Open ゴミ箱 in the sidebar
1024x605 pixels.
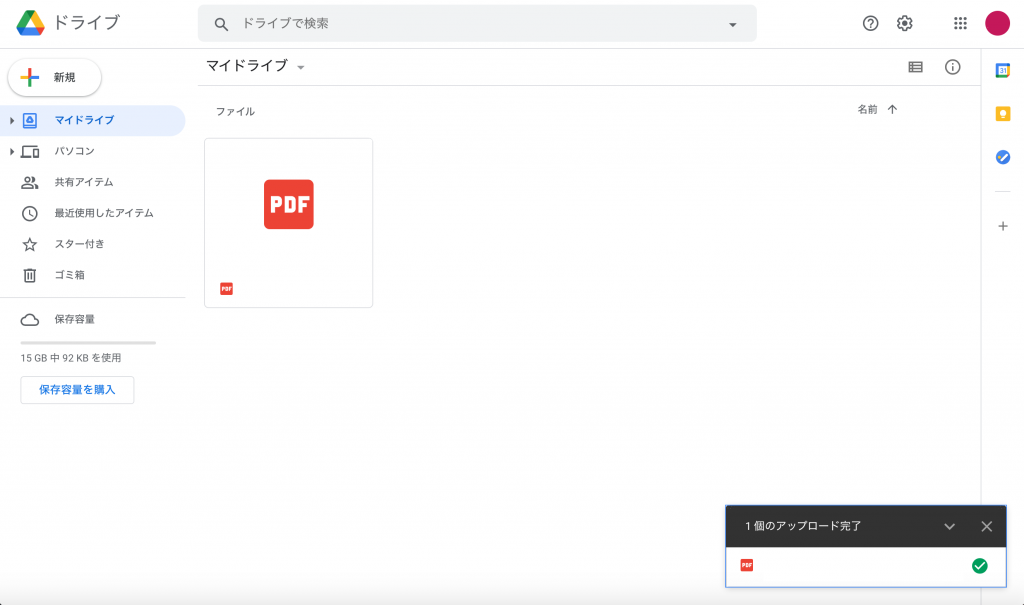[69, 275]
